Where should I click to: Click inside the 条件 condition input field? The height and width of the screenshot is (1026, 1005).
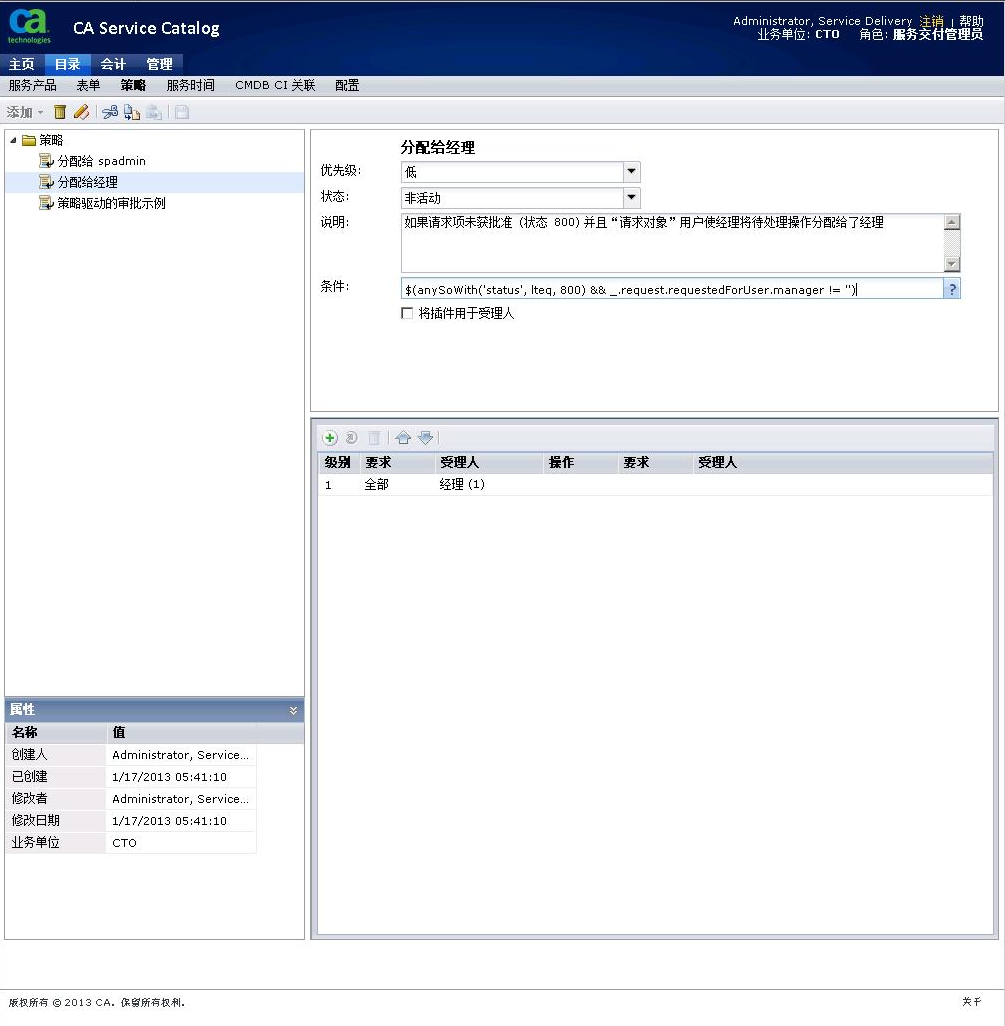[672, 289]
